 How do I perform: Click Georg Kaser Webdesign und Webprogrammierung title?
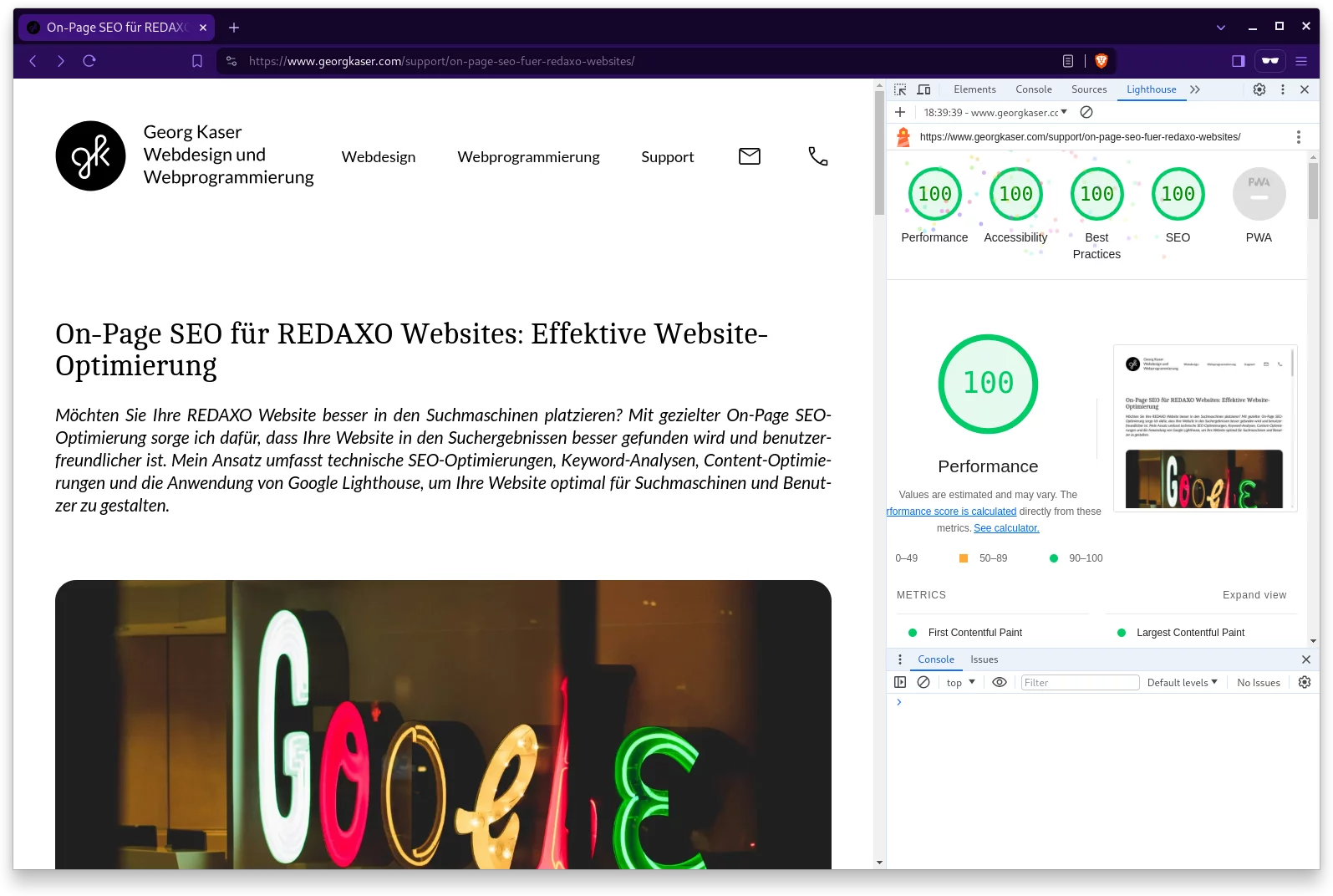(x=228, y=155)
